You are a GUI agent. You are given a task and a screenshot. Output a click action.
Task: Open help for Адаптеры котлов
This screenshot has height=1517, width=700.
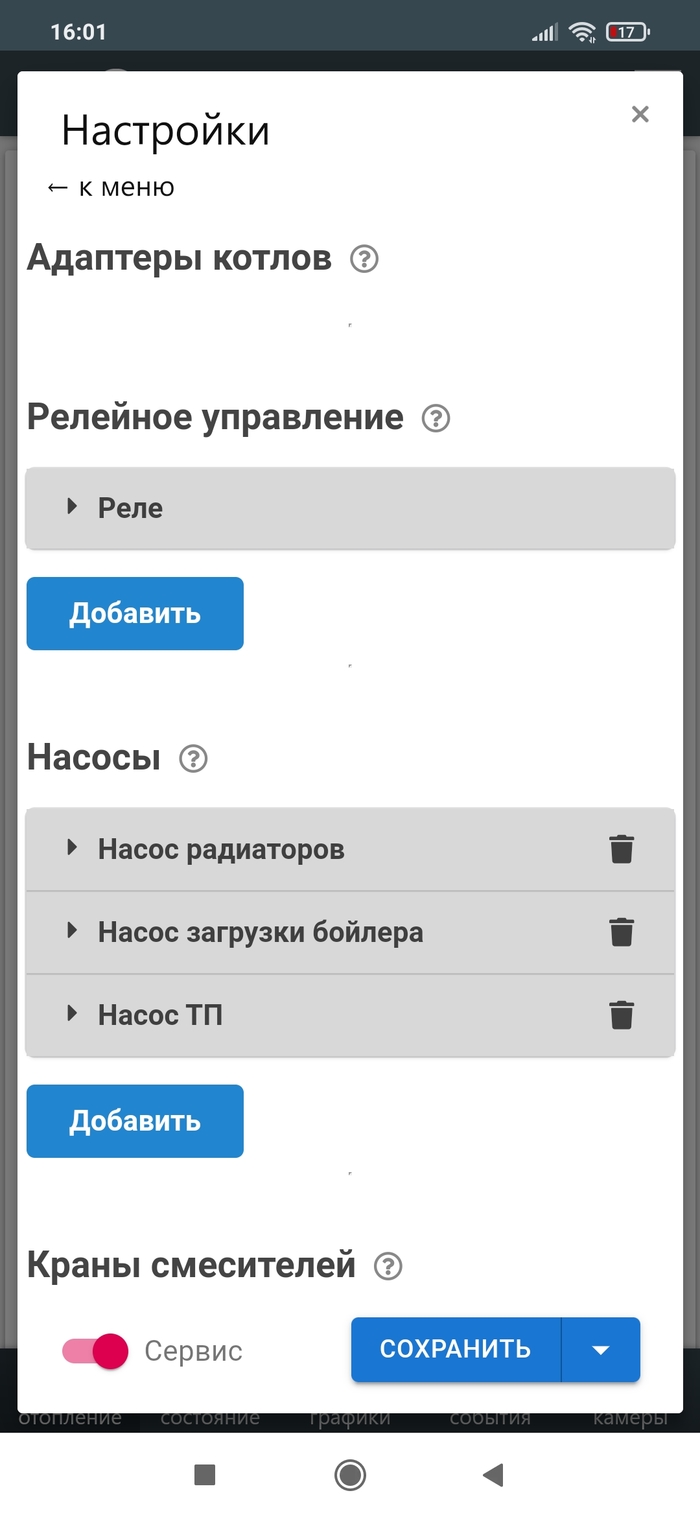coord(364,259)
